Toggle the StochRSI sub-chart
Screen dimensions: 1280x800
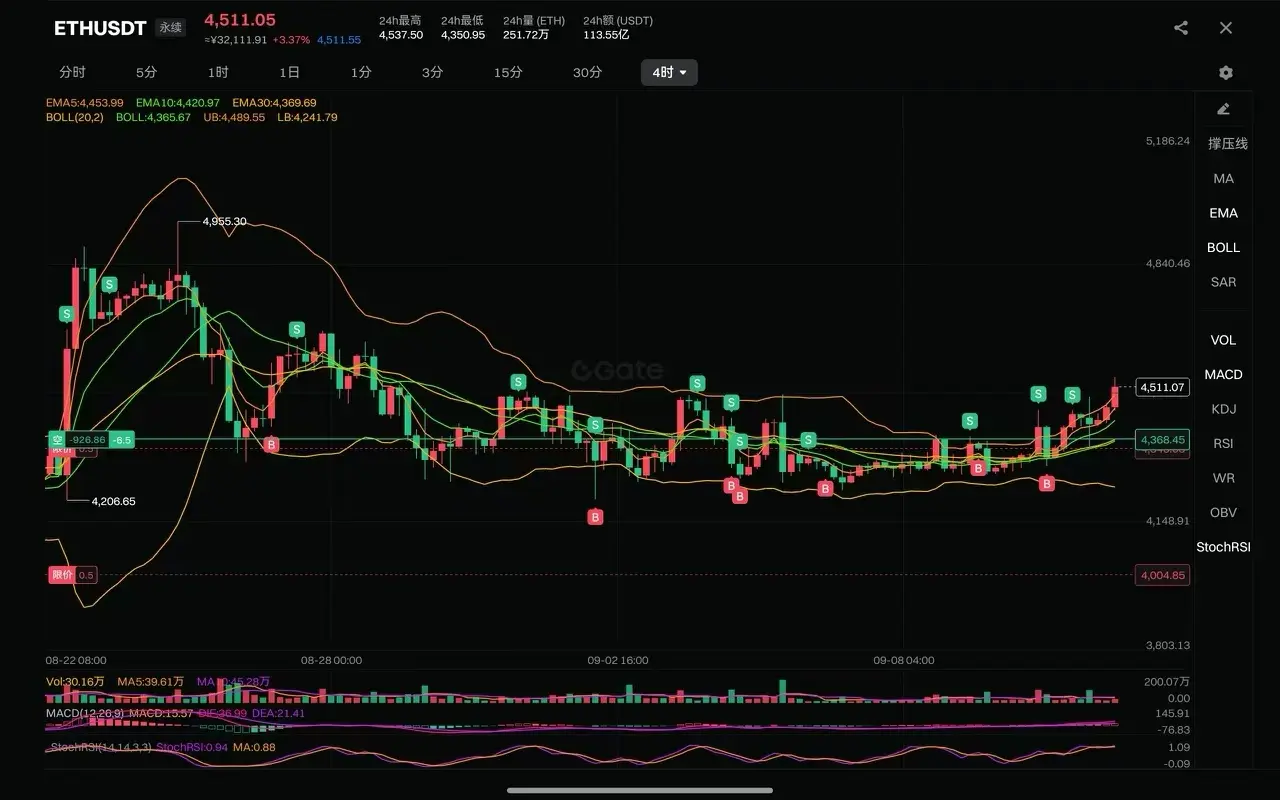[x=1223, y=547]
